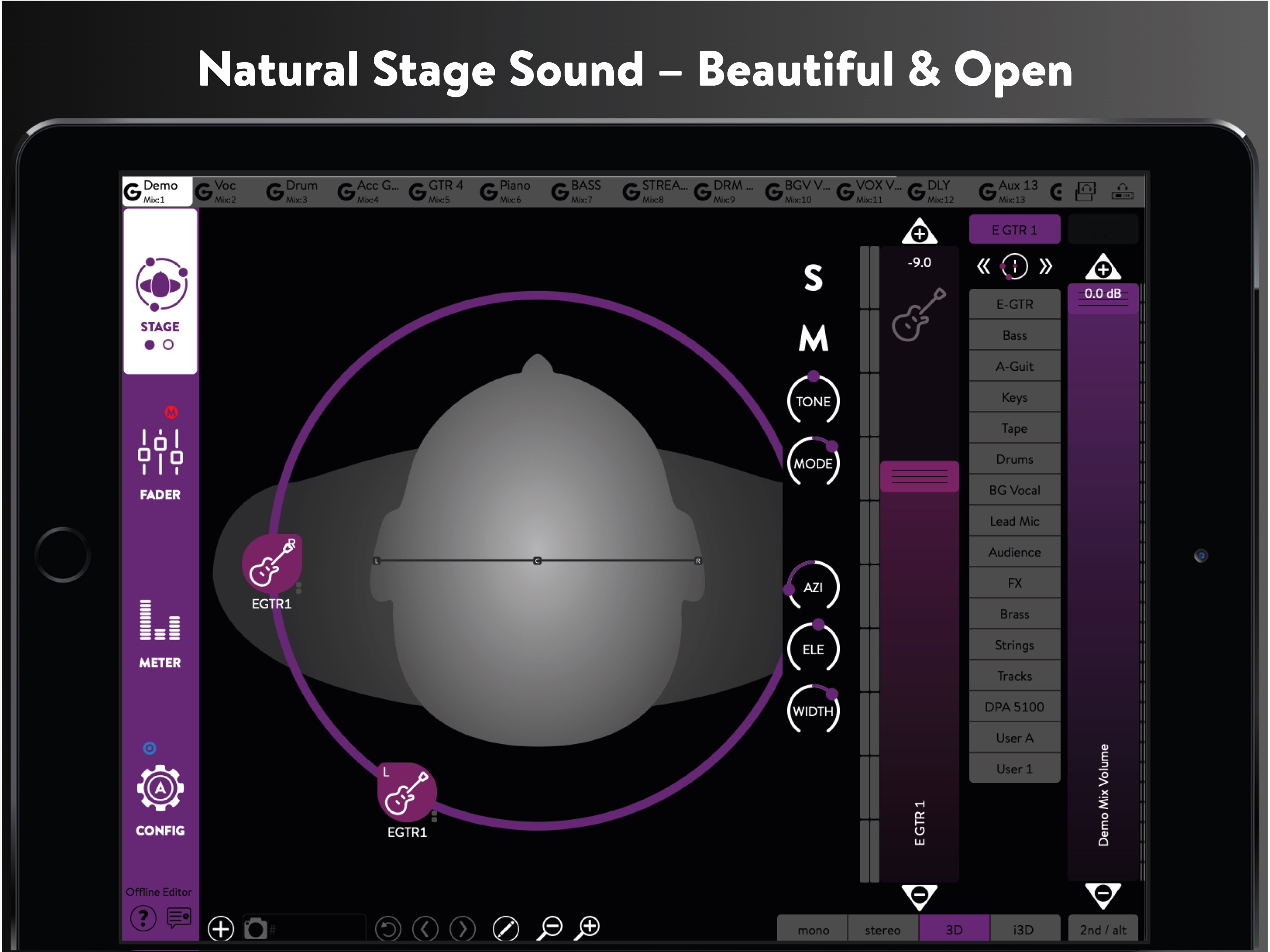Click the help question mark icon
Screen dimensions: 1270x952
pos(143,919)
